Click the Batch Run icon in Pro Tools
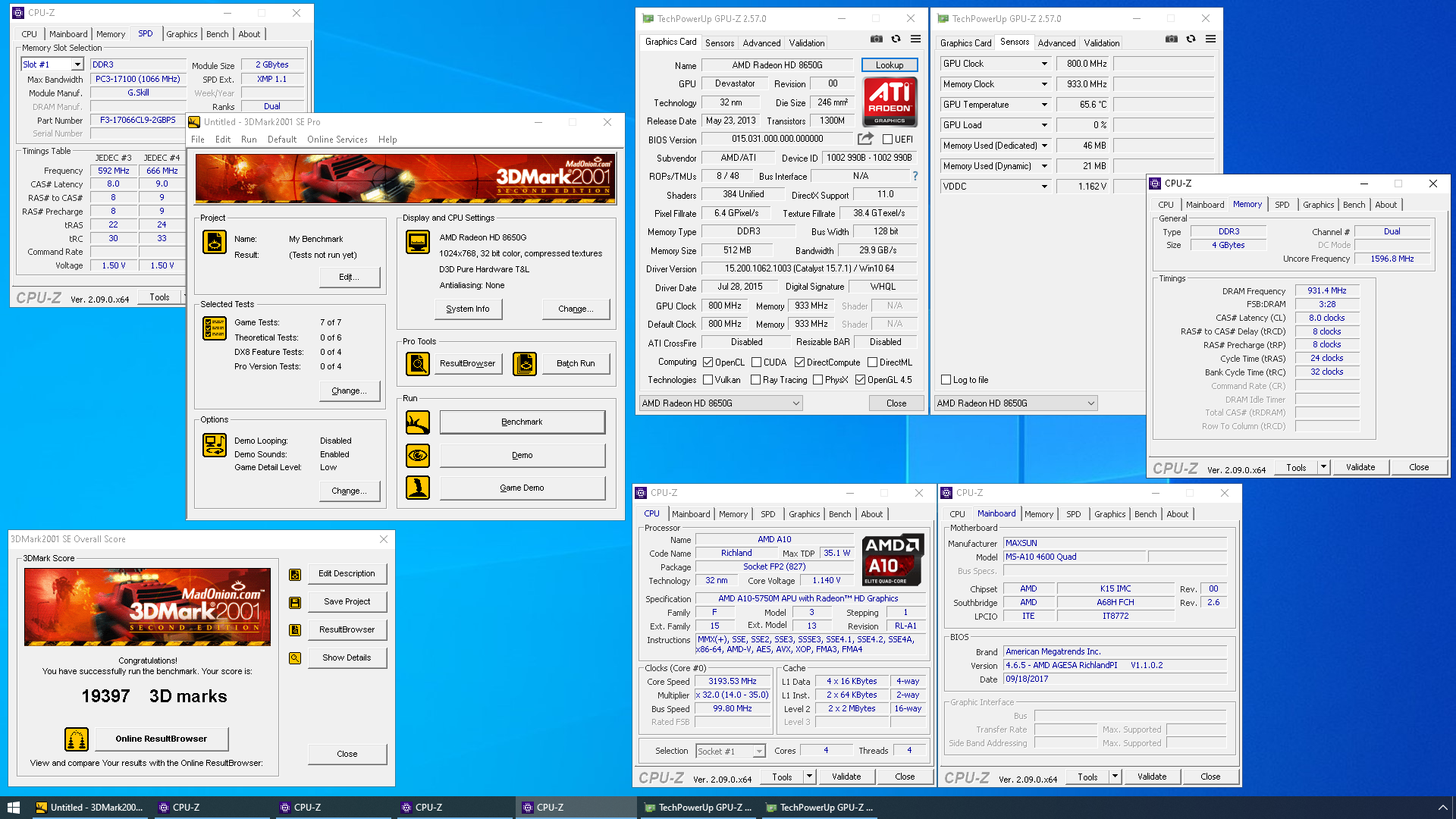1456x819 pixels. (525, 364)
